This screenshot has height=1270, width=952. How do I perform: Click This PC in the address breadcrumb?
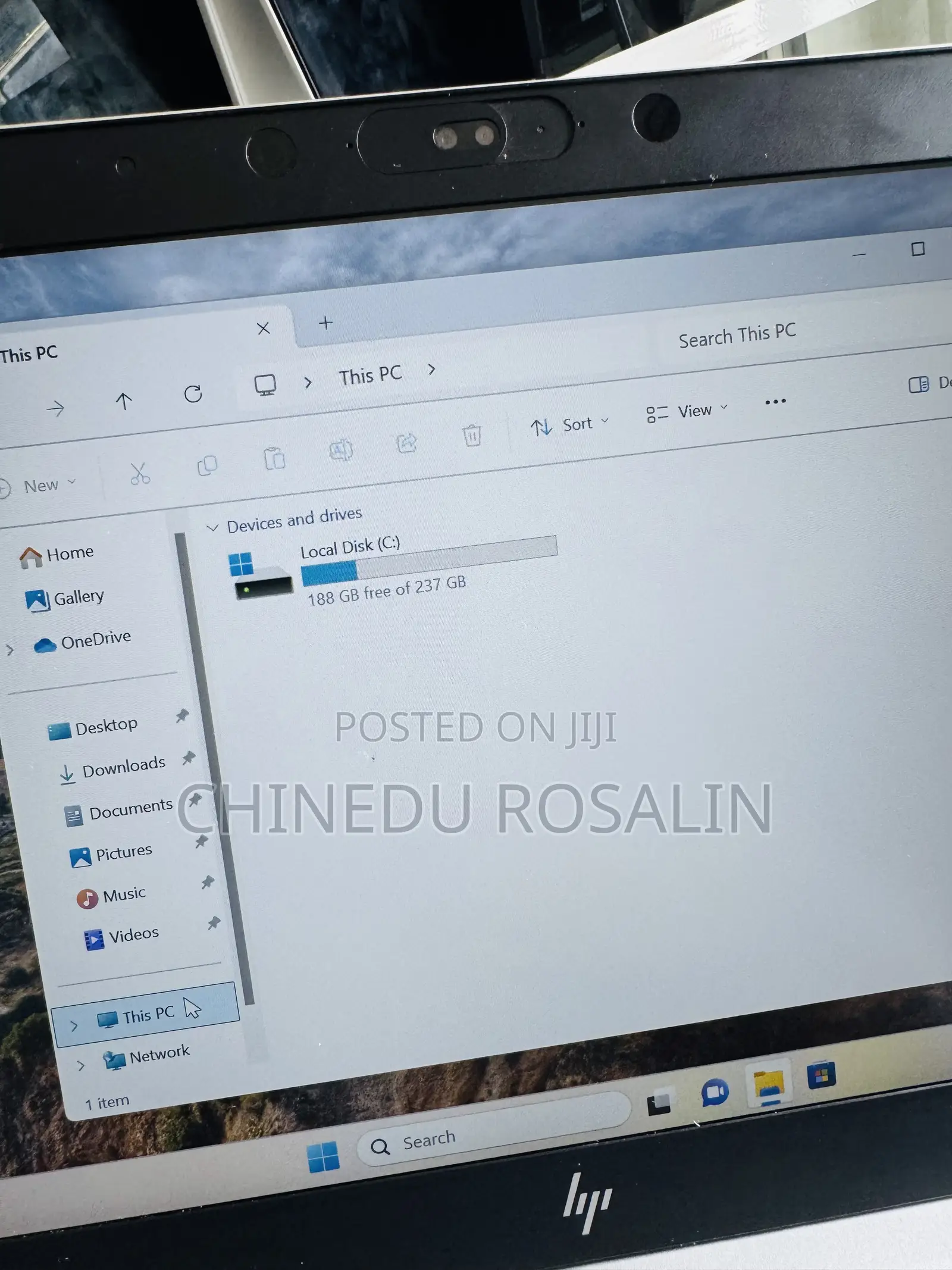(x=370, y=376)
